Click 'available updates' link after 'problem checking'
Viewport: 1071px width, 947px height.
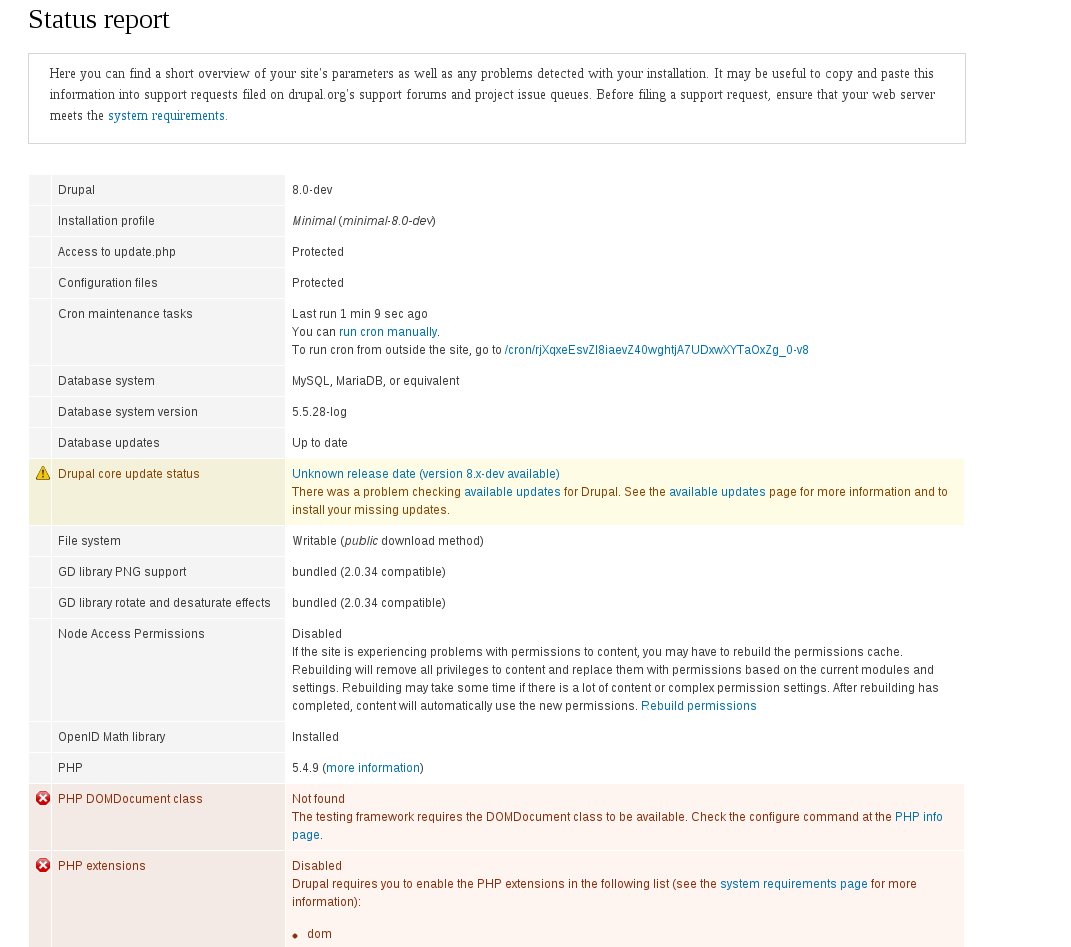[x=512, y=492]
